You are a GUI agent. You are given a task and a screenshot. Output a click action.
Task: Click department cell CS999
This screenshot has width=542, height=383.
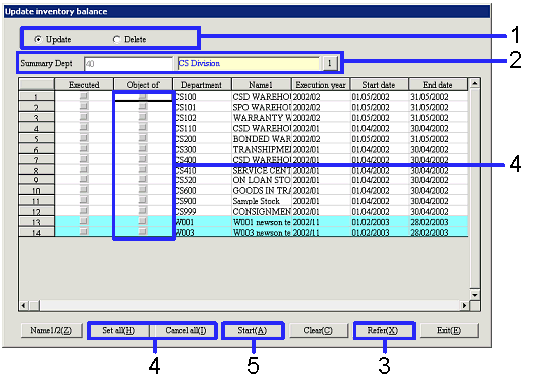click(x=202, y=211)
